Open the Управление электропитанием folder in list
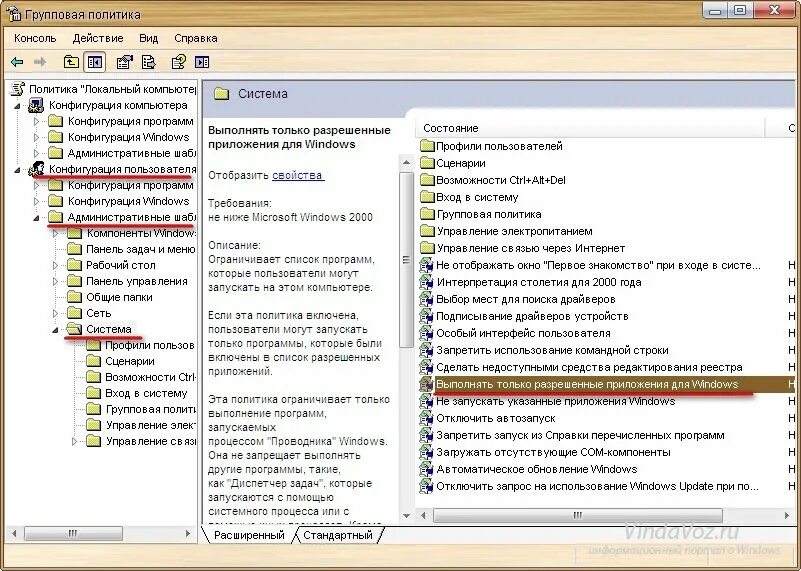The height and width of the screenshot is (571, 801). coord(514,231)
